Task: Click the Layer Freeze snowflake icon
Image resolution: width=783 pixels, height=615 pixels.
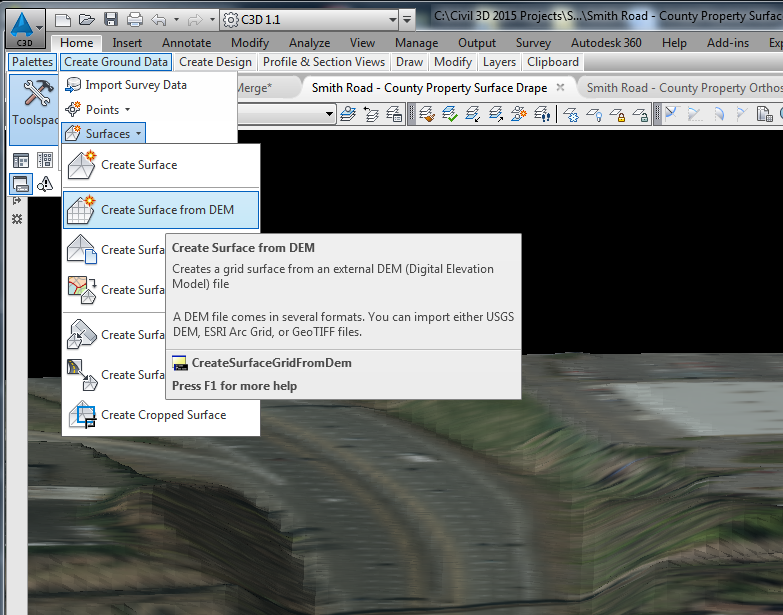Action: tap(571, 114)
